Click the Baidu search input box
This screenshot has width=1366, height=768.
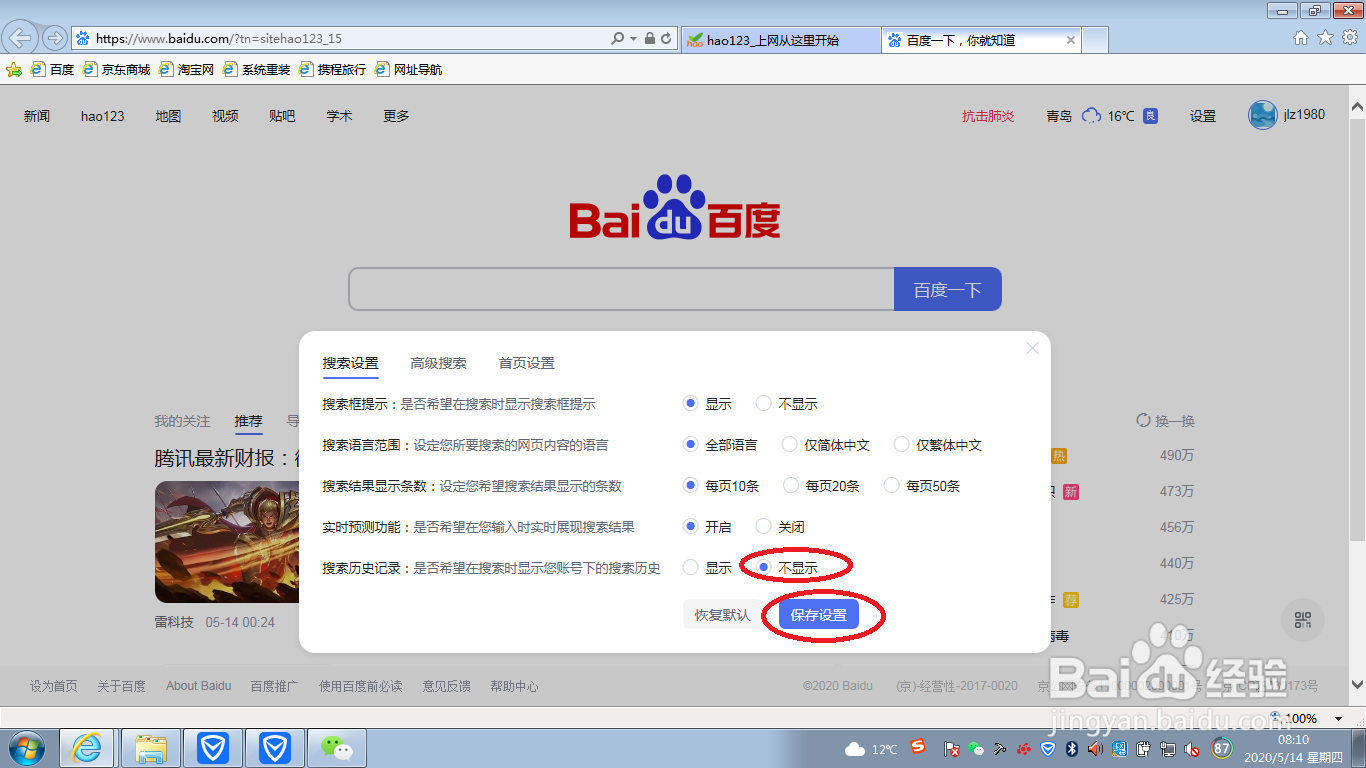click(x=621, y=290)
